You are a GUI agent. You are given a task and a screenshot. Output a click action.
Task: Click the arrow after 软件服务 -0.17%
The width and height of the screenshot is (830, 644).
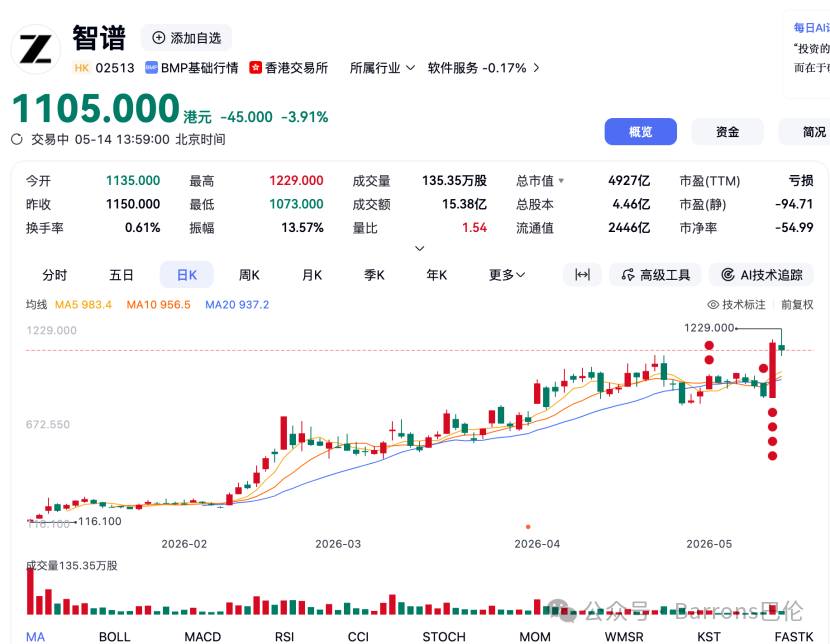pyautogui.click(x=536, y=68)
